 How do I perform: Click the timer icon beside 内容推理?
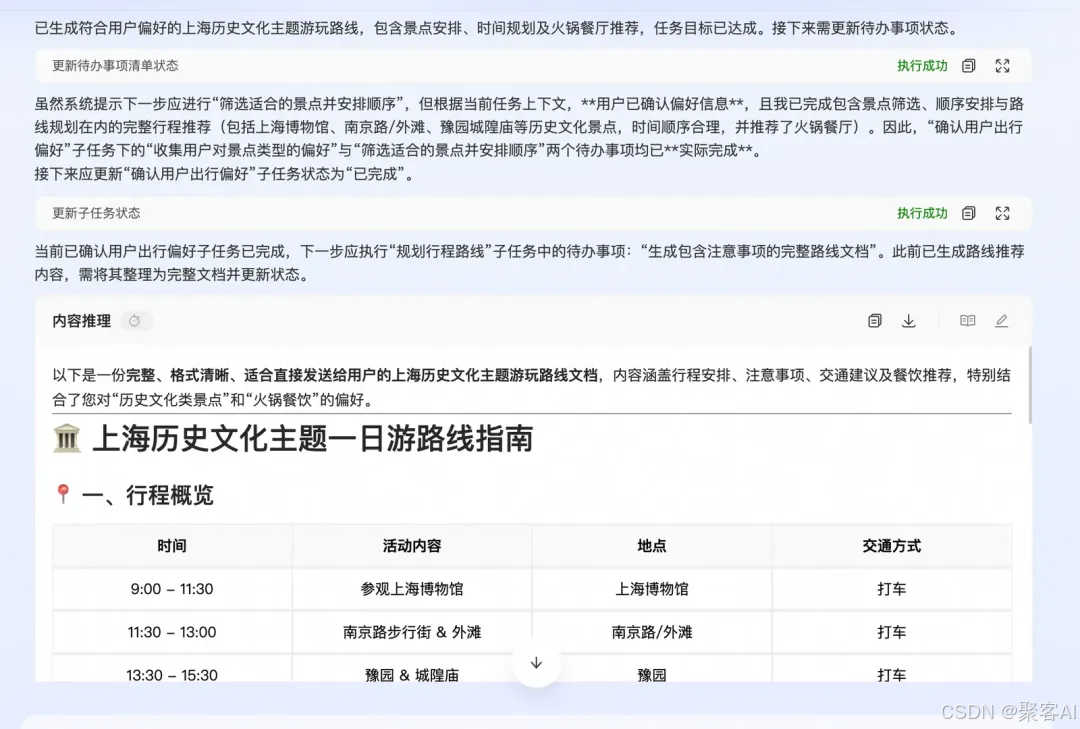pos(135,321)
